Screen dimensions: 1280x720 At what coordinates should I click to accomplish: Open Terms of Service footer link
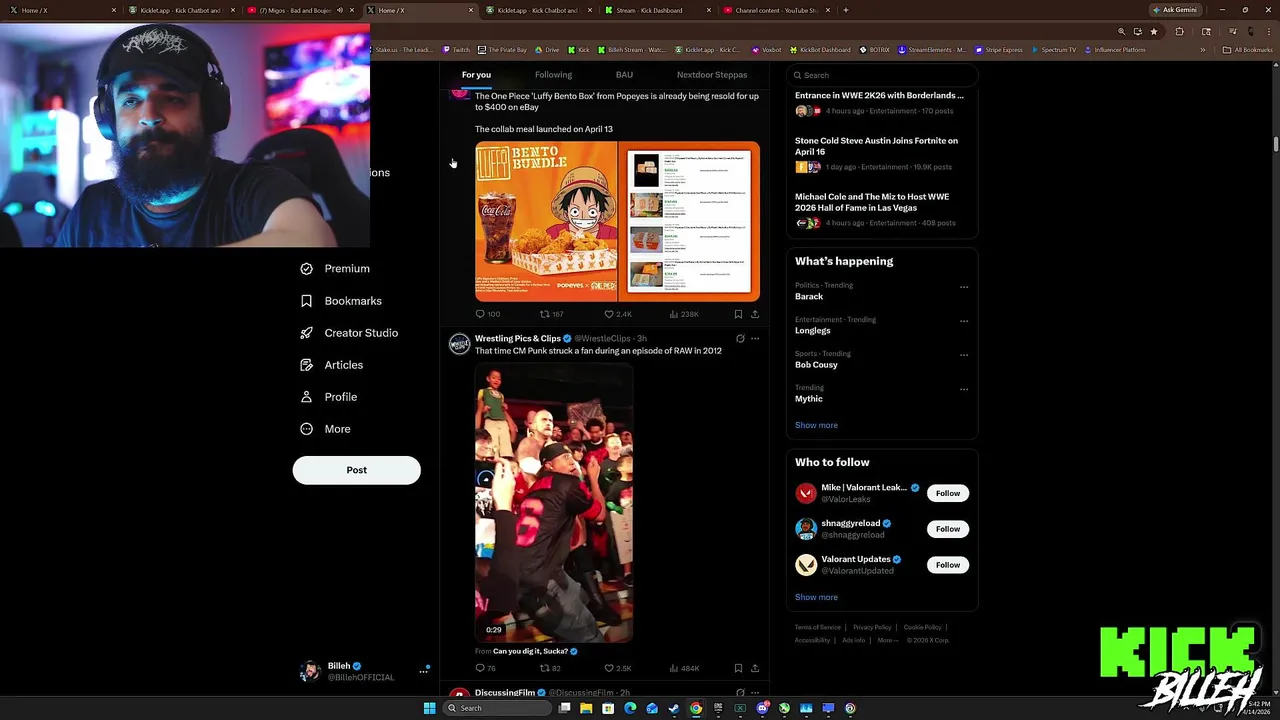(x=818, y=627)
